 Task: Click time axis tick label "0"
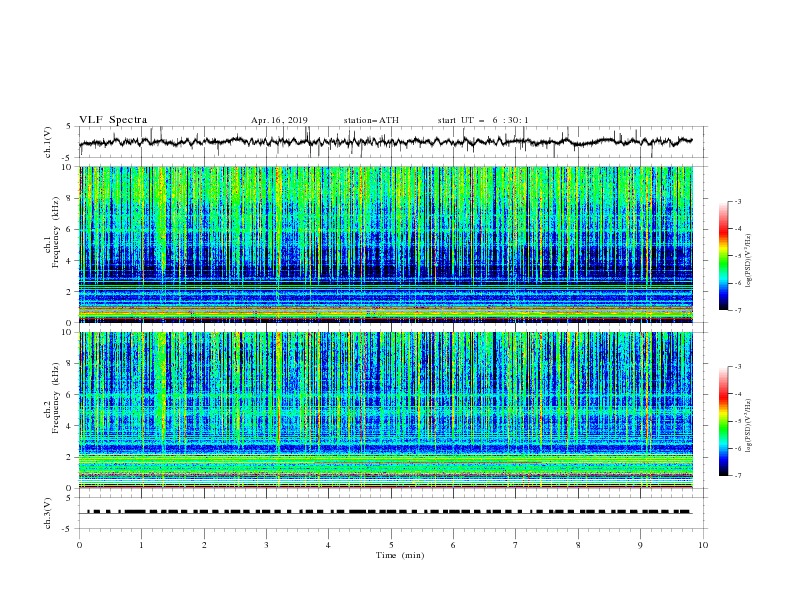click(x=79, y=545)
